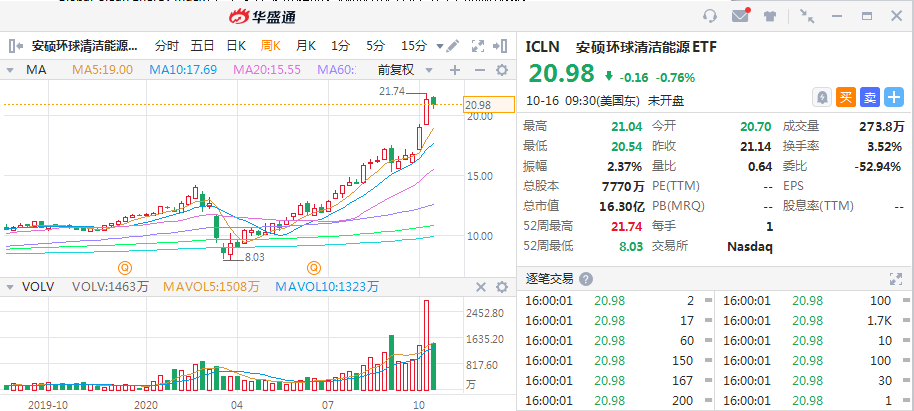Select the drawing pencil tool
The height and width of the screenshot is (411, 914).
453,45
